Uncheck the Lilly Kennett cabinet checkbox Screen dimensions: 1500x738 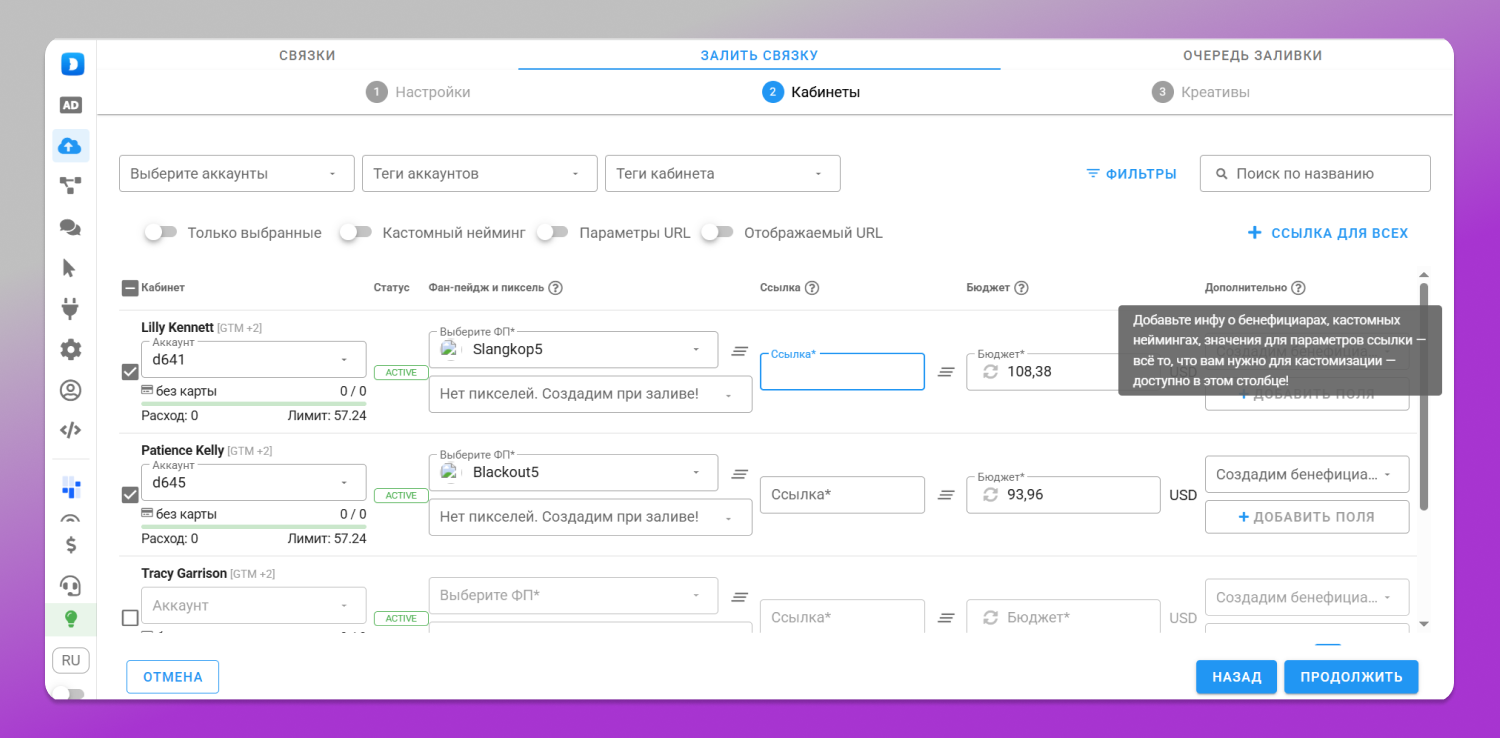tap(130, 372)
